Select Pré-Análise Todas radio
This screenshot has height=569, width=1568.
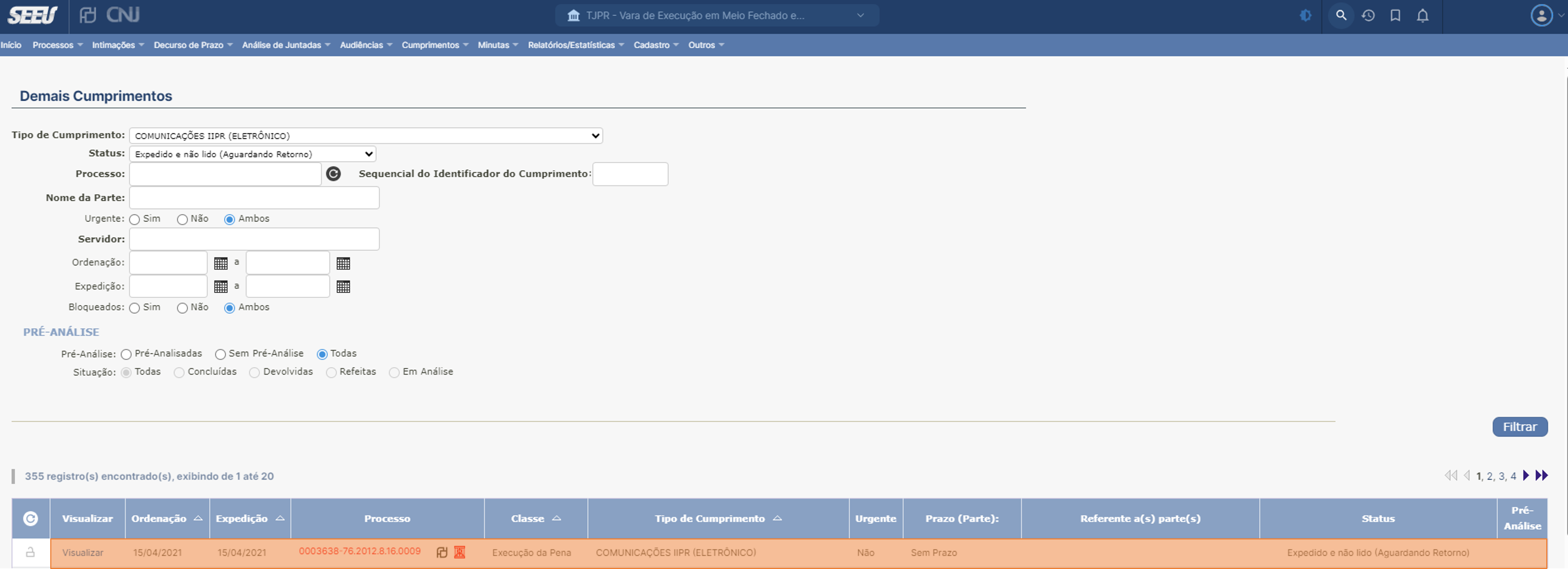[322, 355]
